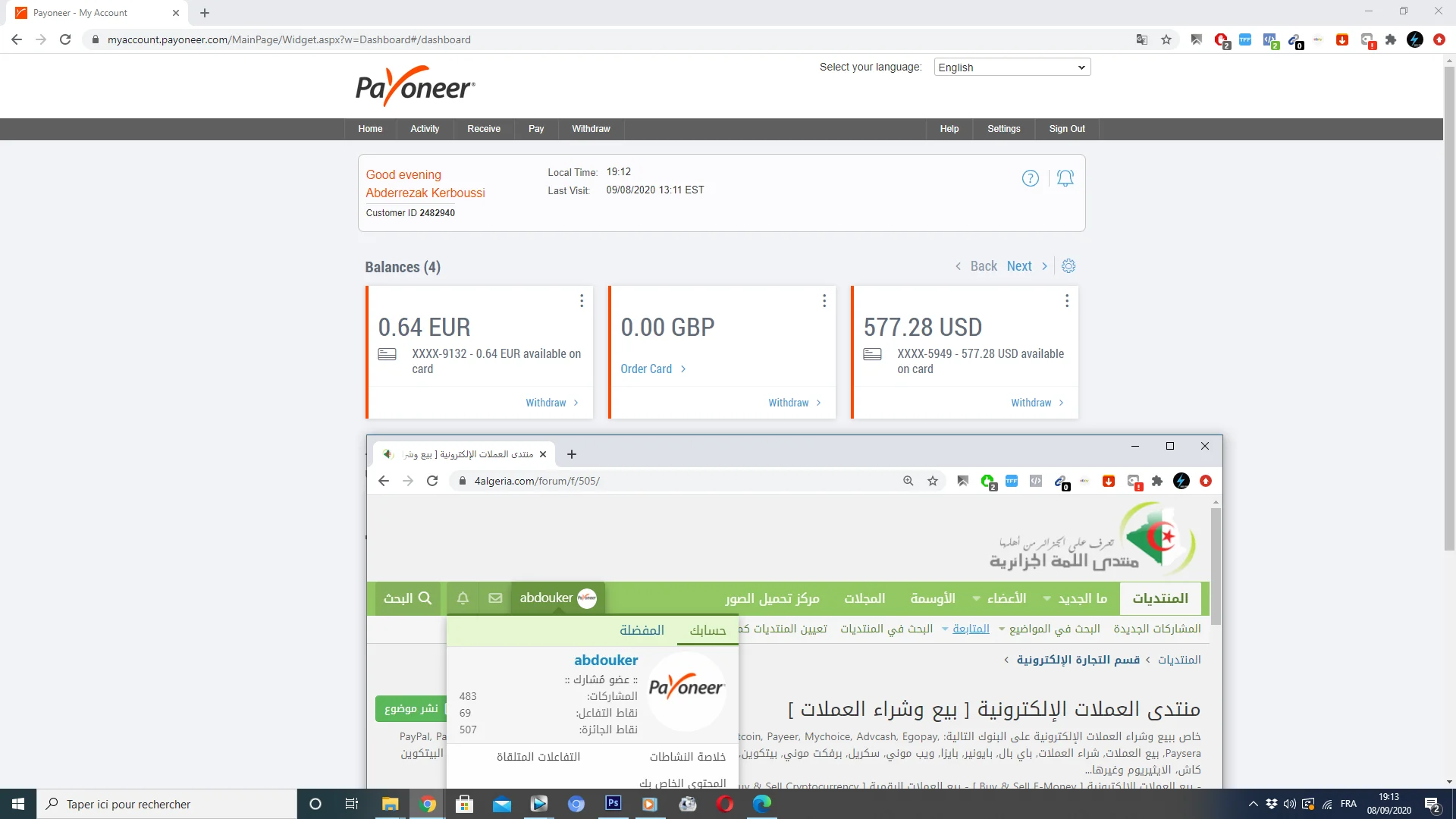Expand the Select your language dropdown
Image resolution: width=1456 pixels, height=819 pixels.
coord(1012,67)
